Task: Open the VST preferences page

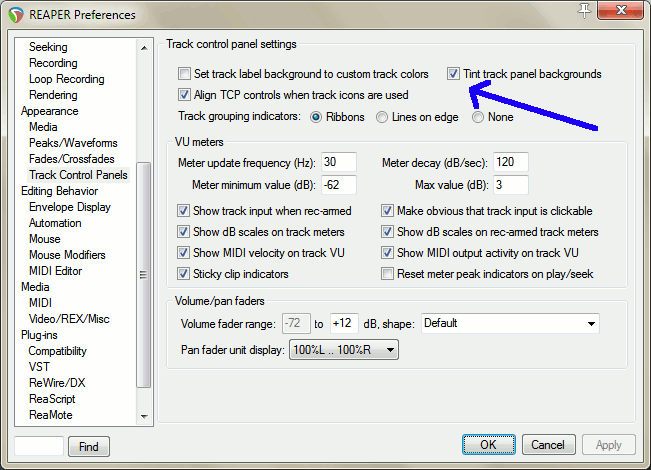Action: (x=39, y=367)
